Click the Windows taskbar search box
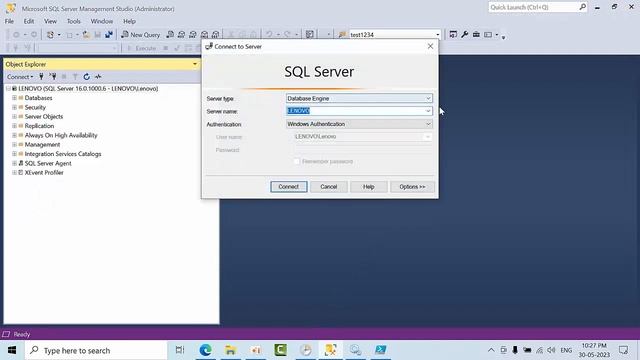This screenshot has width=640, height=360. coord(96,350)
